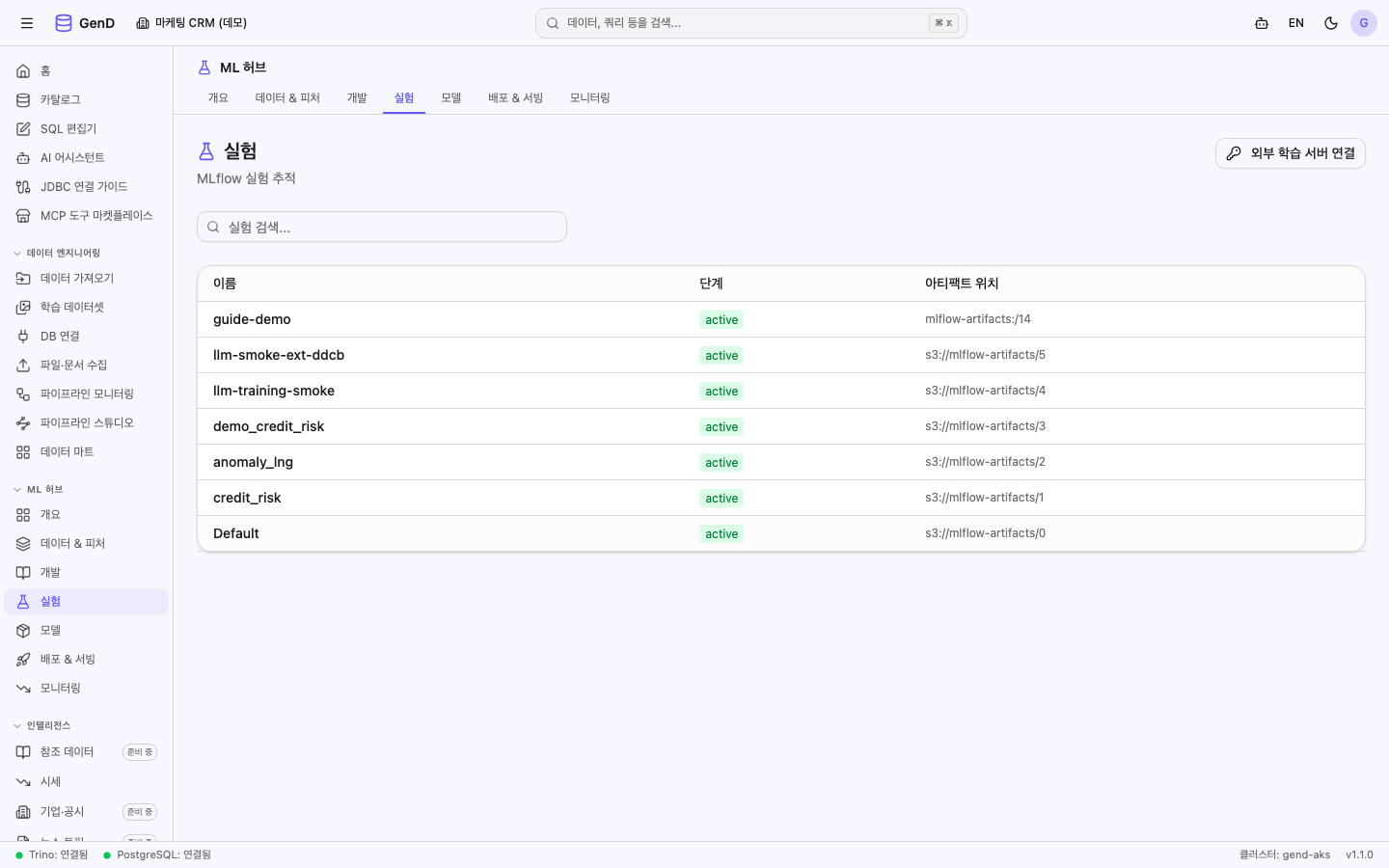Open 카탈로그 in the sidebar
This screenshot has height=868, width=1389.
[x=87, y=100]
